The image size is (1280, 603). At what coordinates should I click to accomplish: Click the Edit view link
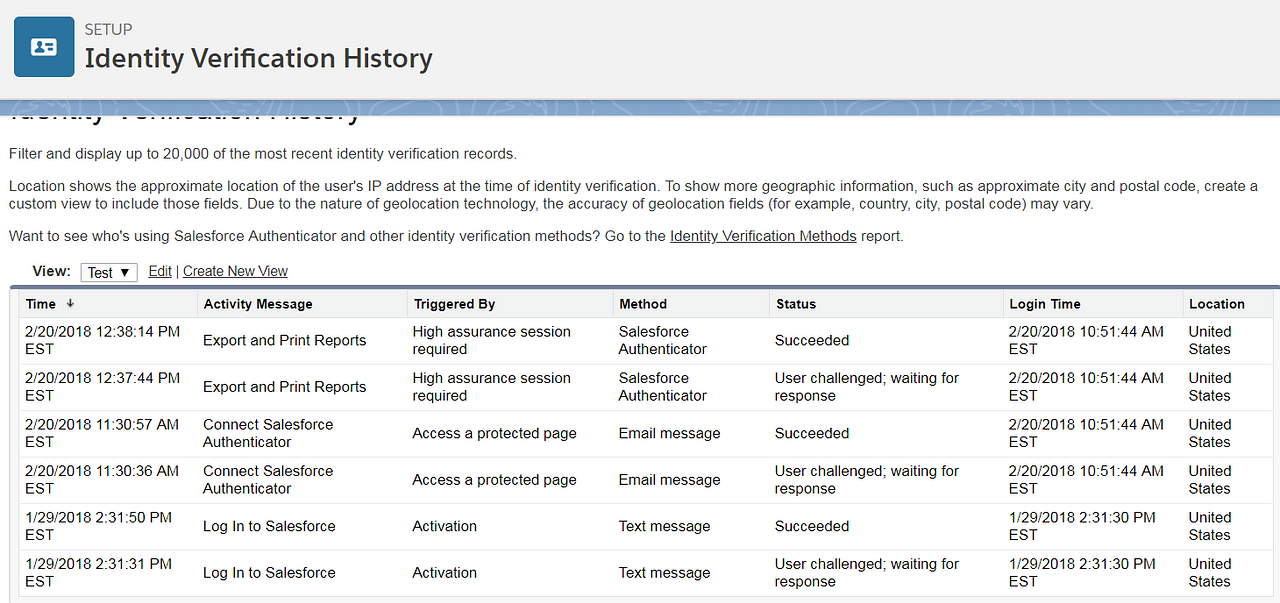tap(160, 271)
